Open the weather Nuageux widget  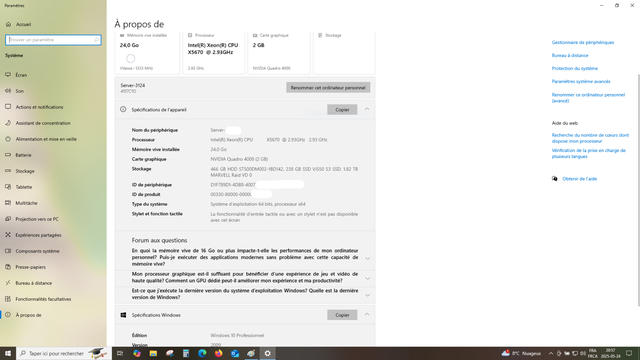(521, 353)
